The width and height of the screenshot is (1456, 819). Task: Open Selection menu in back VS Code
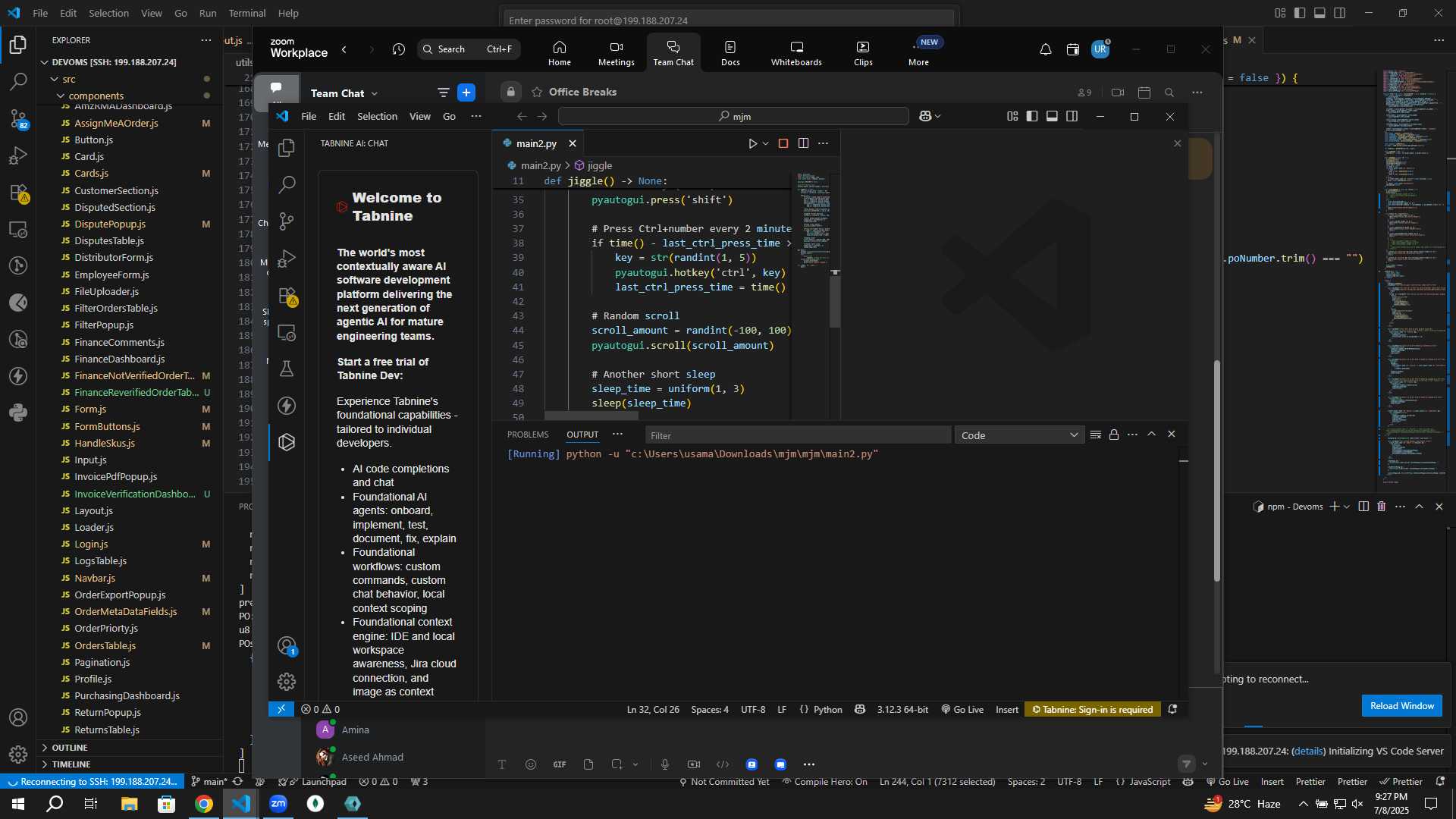[108, 13]
